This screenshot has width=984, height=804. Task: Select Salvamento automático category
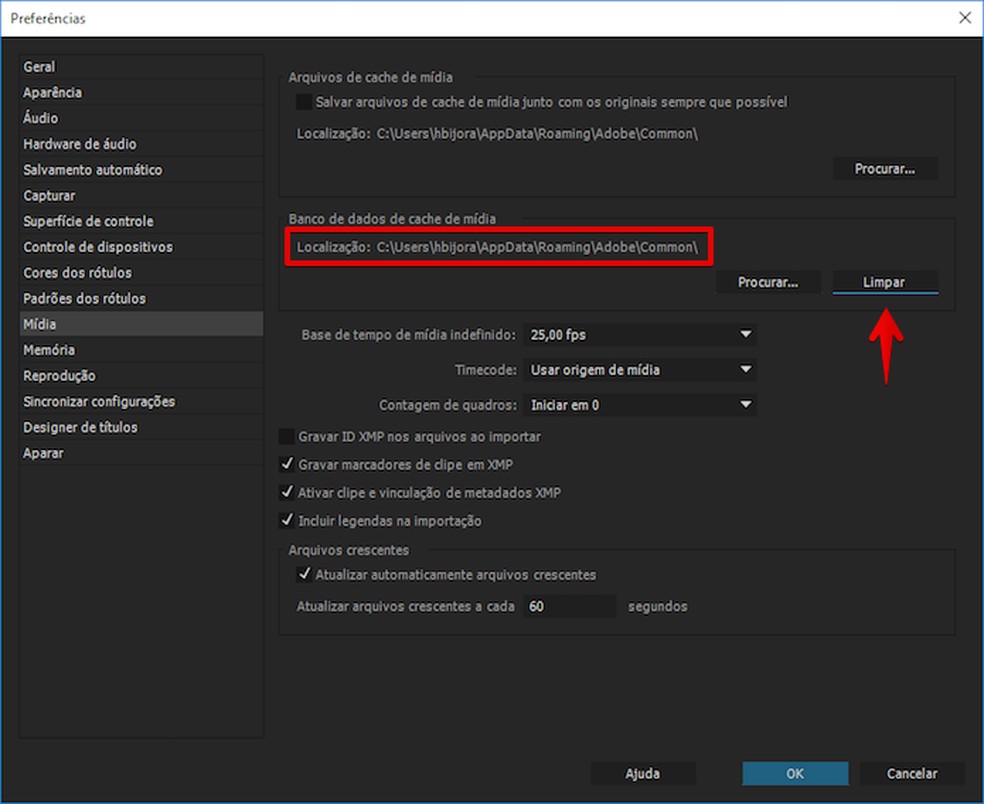141,169
